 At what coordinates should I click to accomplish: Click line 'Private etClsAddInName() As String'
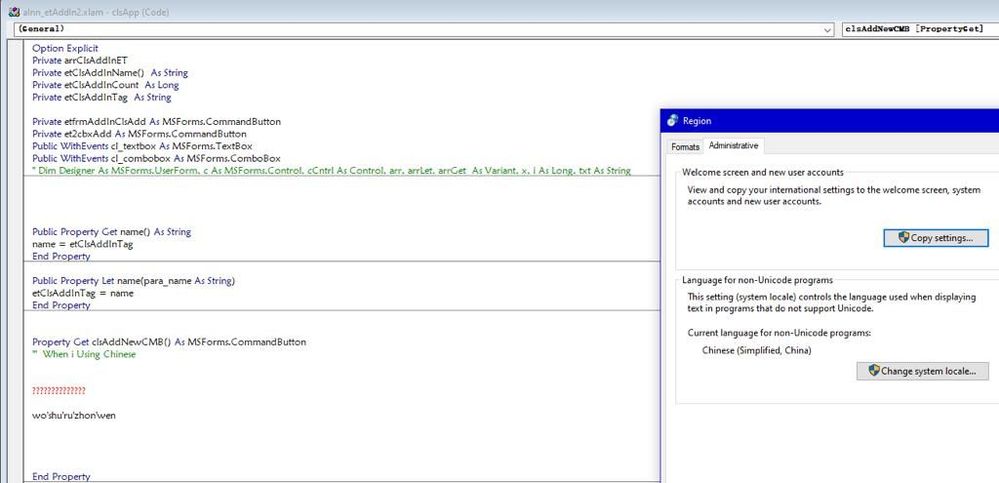[x=110, y=73]
